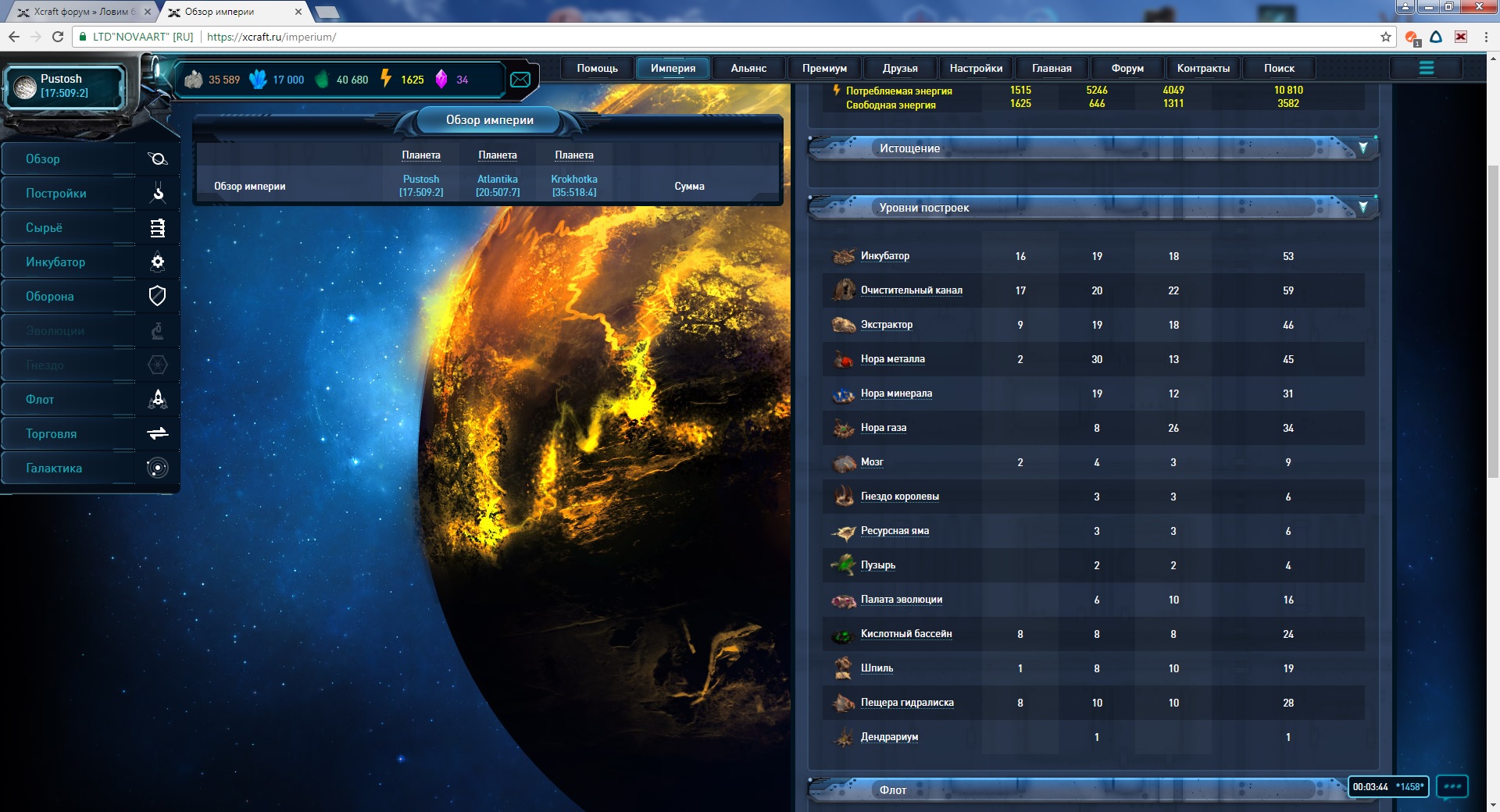The image size is (1500, 812).
Task: Open the Империя menu tab
Action: tap(673, 68)
